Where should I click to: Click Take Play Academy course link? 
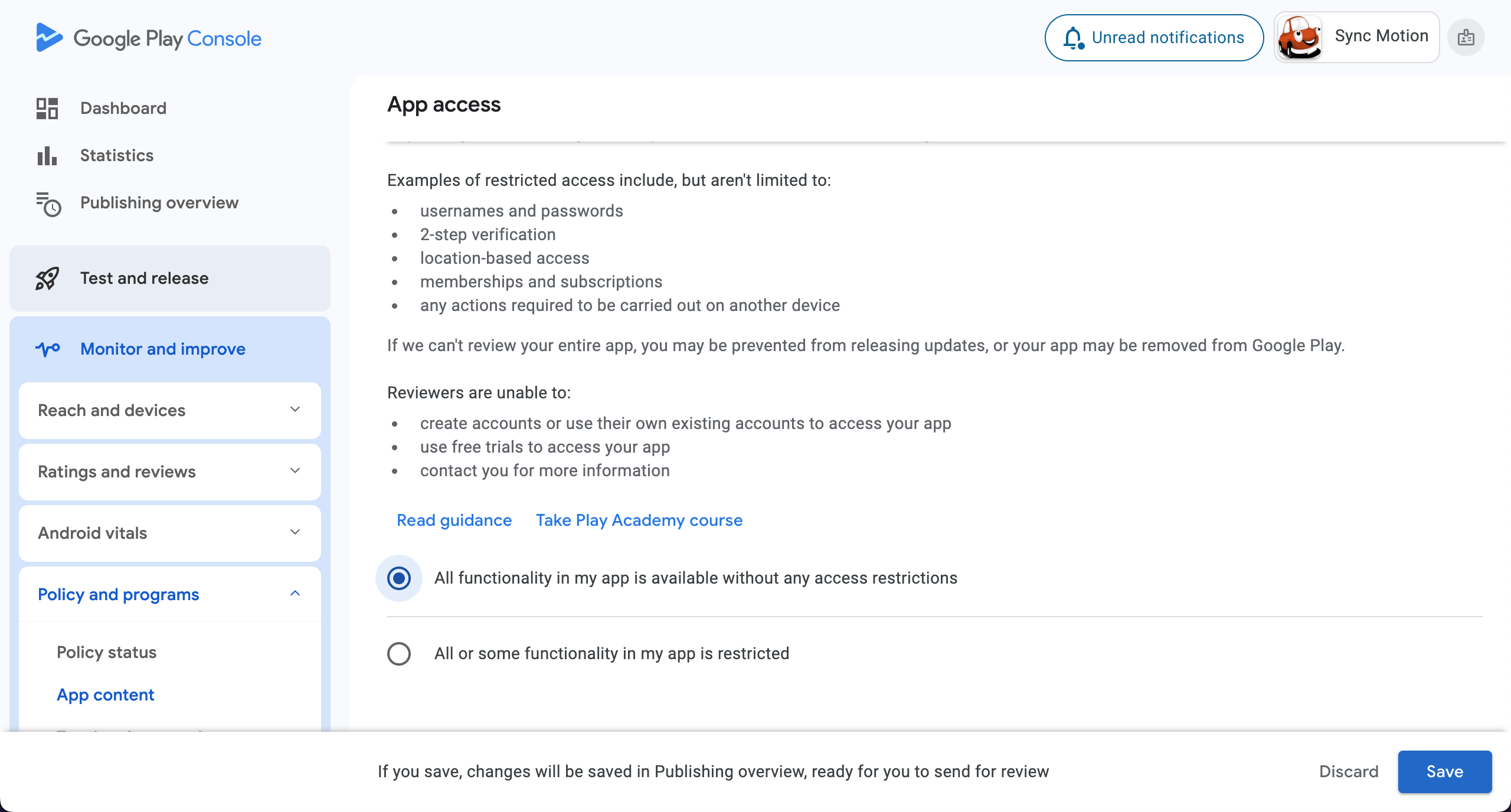(x=639, y=520)
